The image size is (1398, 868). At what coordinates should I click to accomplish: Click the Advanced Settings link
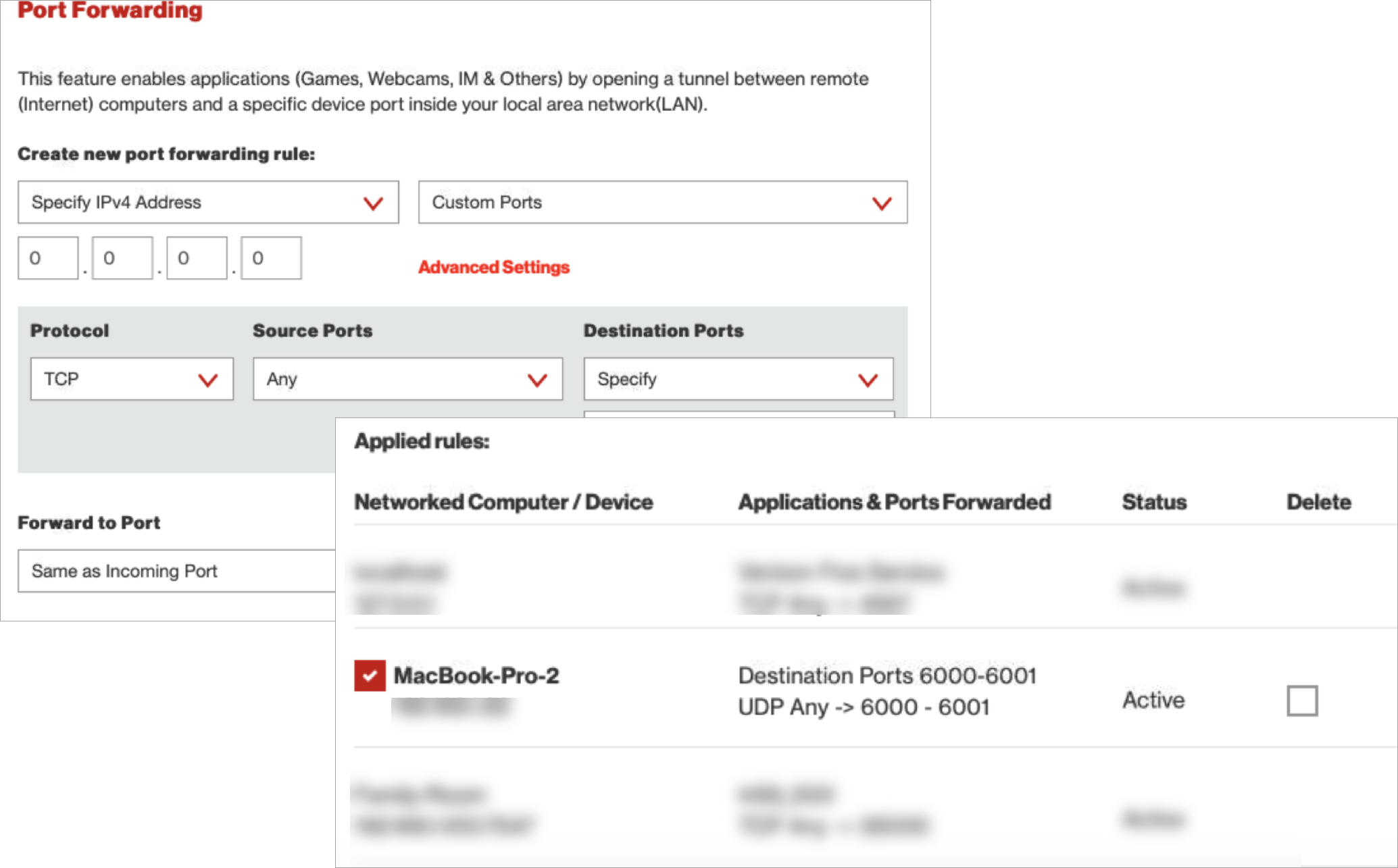(x=493, y=267)
